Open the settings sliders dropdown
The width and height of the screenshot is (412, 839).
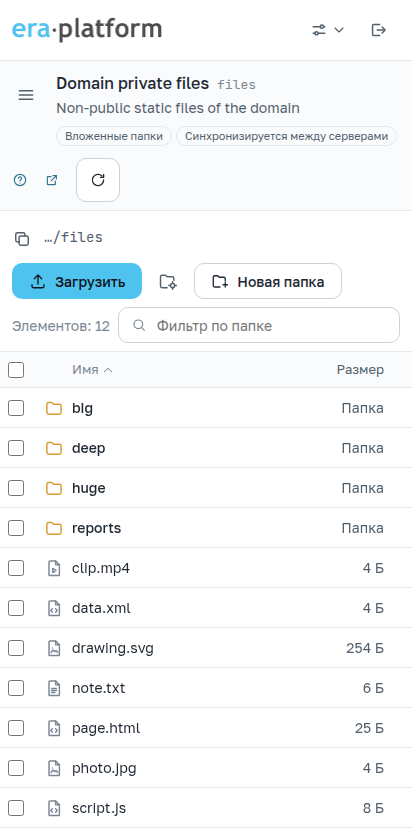(x=327, y=30)
